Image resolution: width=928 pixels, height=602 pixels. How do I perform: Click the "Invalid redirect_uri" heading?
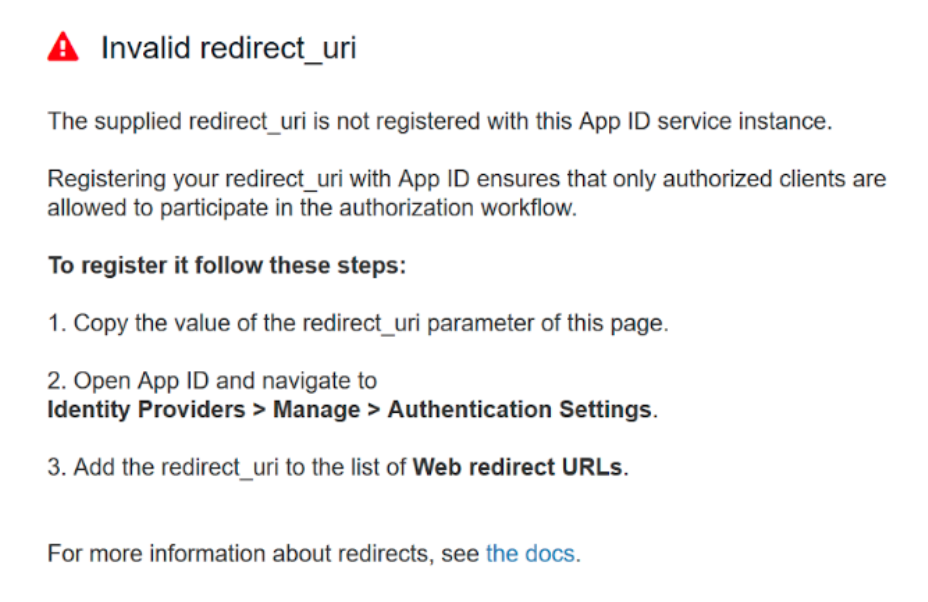tap(228, 48)
